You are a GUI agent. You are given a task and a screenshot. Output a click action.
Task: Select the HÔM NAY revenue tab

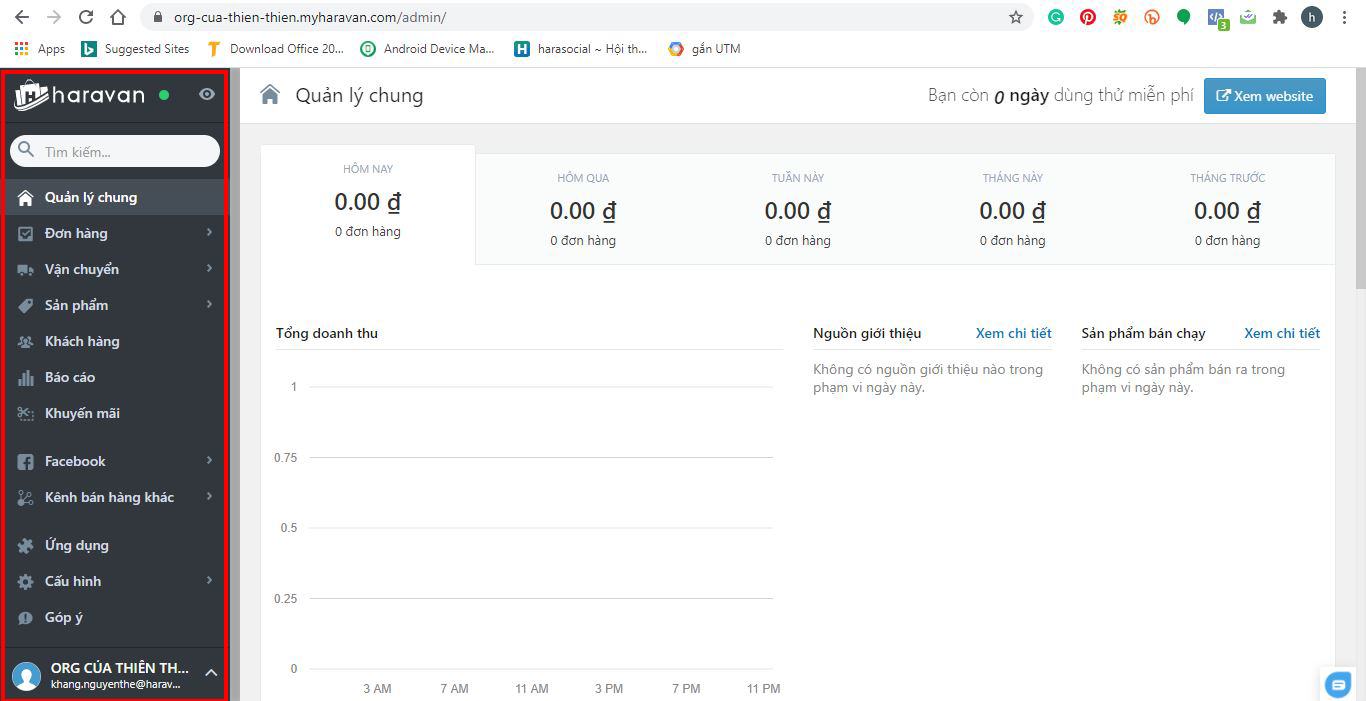click(x=368, y=204)
